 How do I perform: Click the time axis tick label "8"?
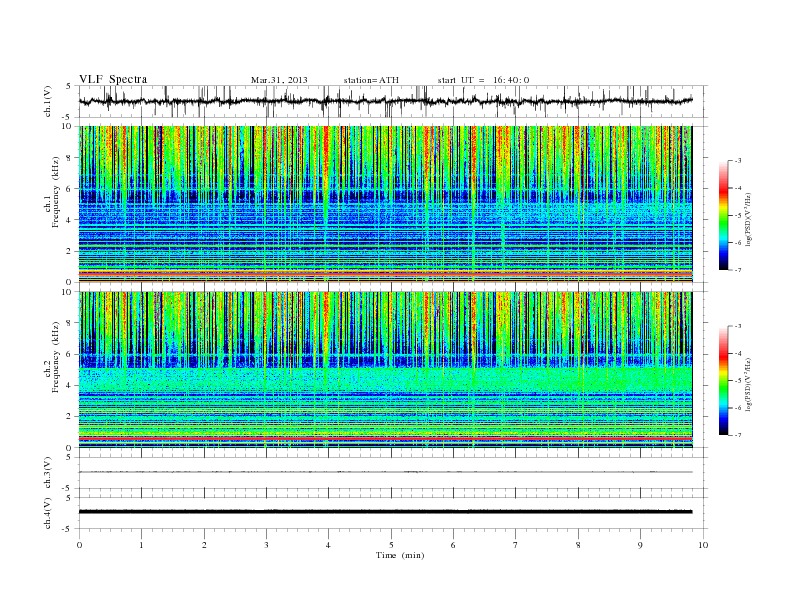point(578,545)
